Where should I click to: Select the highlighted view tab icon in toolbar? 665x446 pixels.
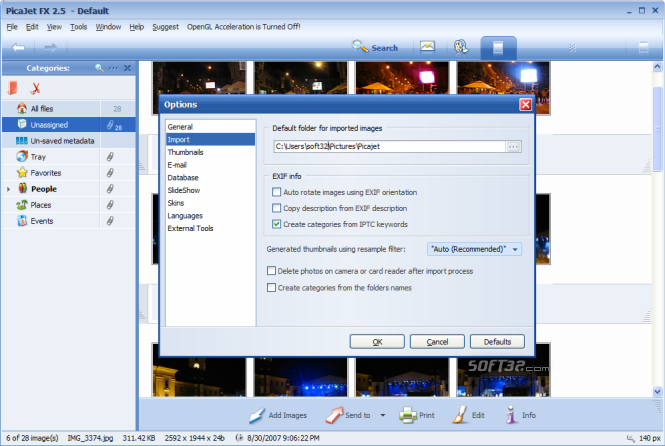pyautogui.click(x=498, y=47)
